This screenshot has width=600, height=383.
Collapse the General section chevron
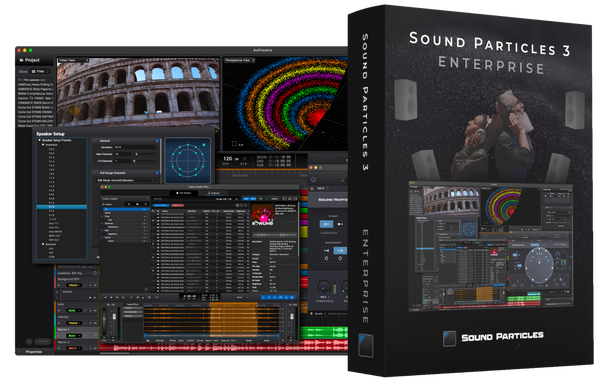click(95, 141)
